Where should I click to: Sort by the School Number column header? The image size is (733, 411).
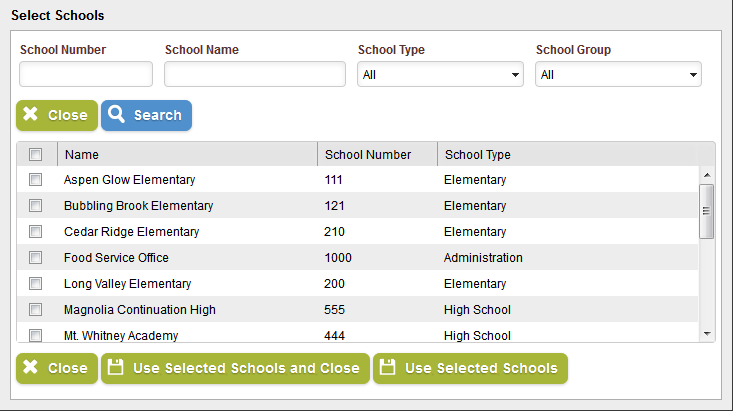coord(368,155)
